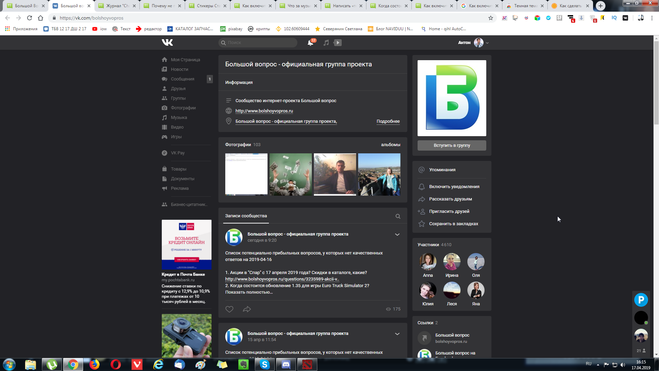The image size is (659, 371).
Task: Open the Участники members header
Action: (x=435, y=245)
